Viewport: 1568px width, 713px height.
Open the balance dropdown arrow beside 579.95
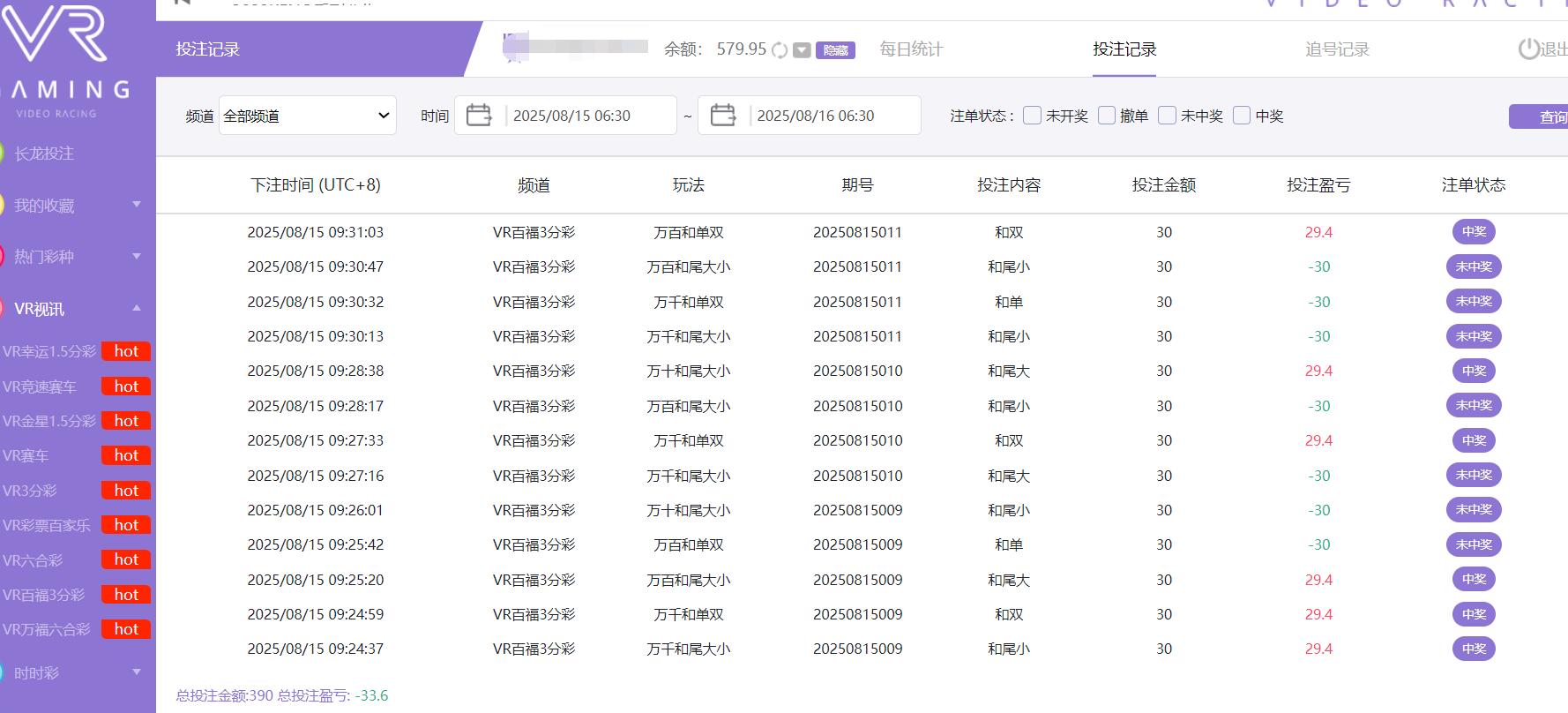point(802,50)
